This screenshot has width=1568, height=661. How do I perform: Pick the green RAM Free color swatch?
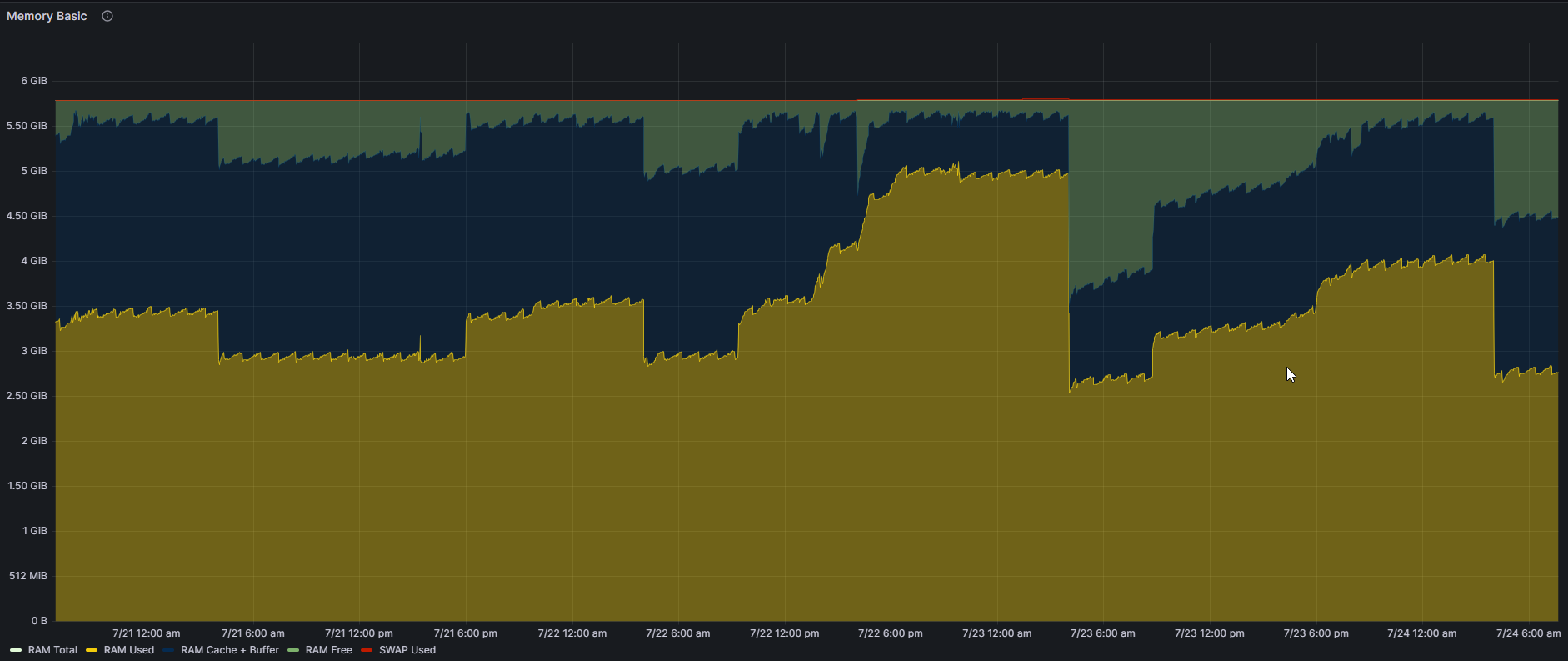[293, 650]
